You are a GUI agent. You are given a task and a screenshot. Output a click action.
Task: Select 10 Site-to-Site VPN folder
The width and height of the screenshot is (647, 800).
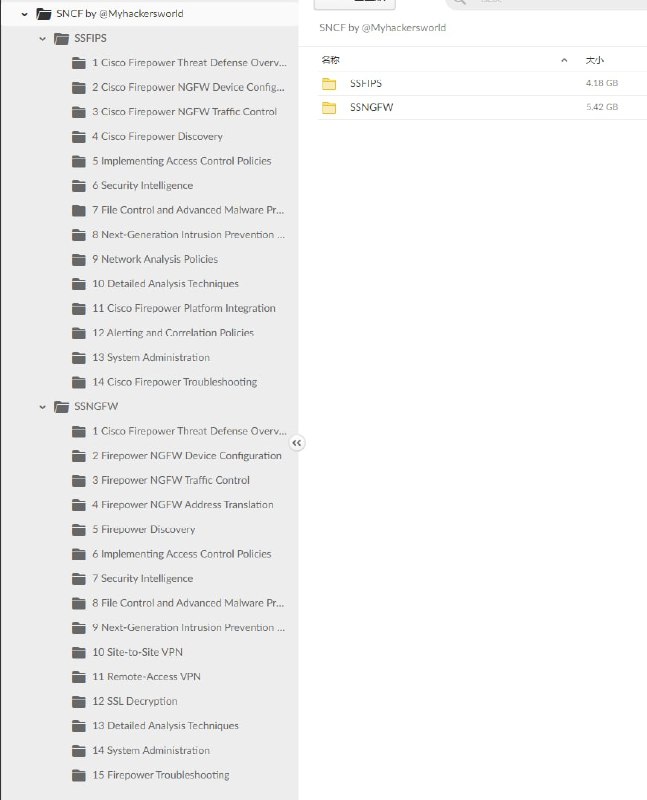coord(137,652)
